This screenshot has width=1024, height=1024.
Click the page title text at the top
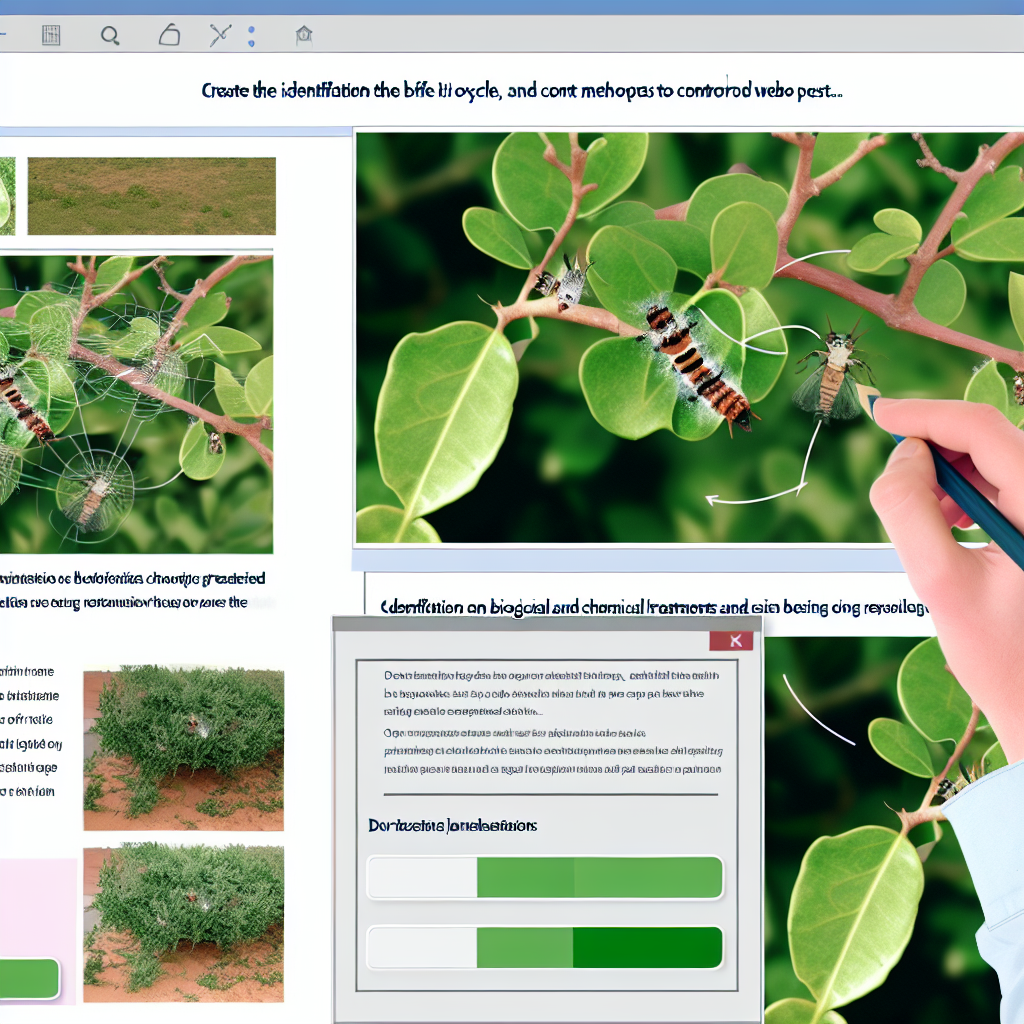(x=521, y=90)
